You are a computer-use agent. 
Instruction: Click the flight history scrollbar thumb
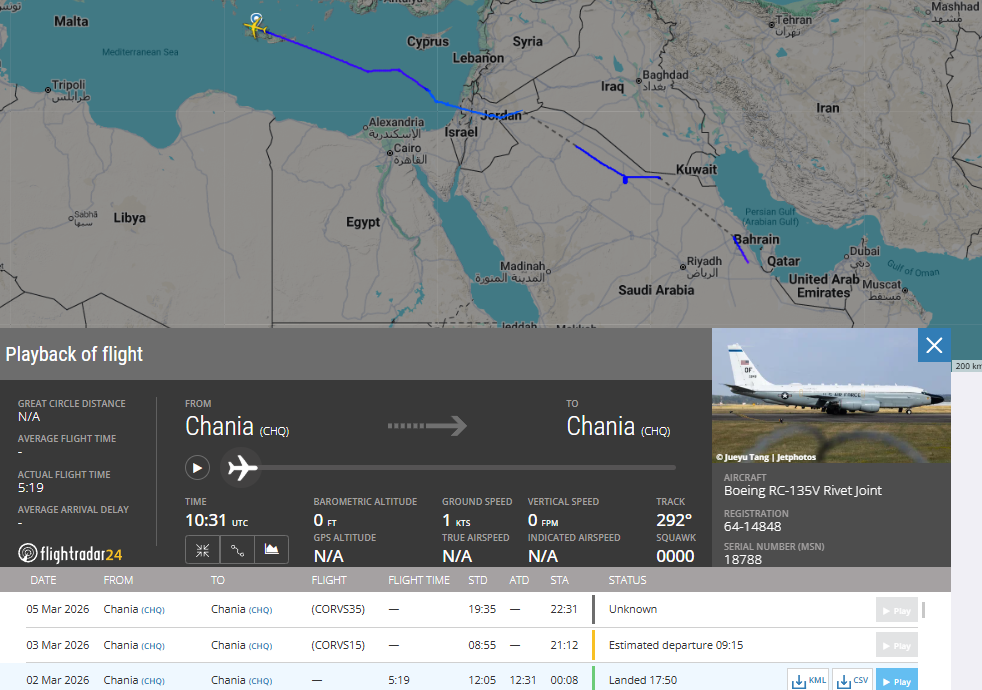[923, 609]
